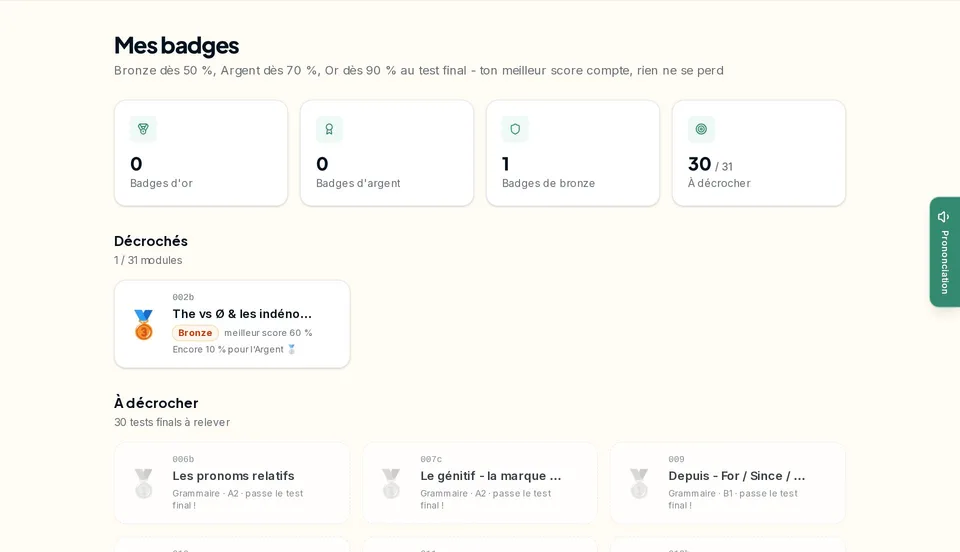This screenshot has height=552, width=960.
Task: Click the 30 / 31 À décrocher stat card
Action: [x=759, y=153]
